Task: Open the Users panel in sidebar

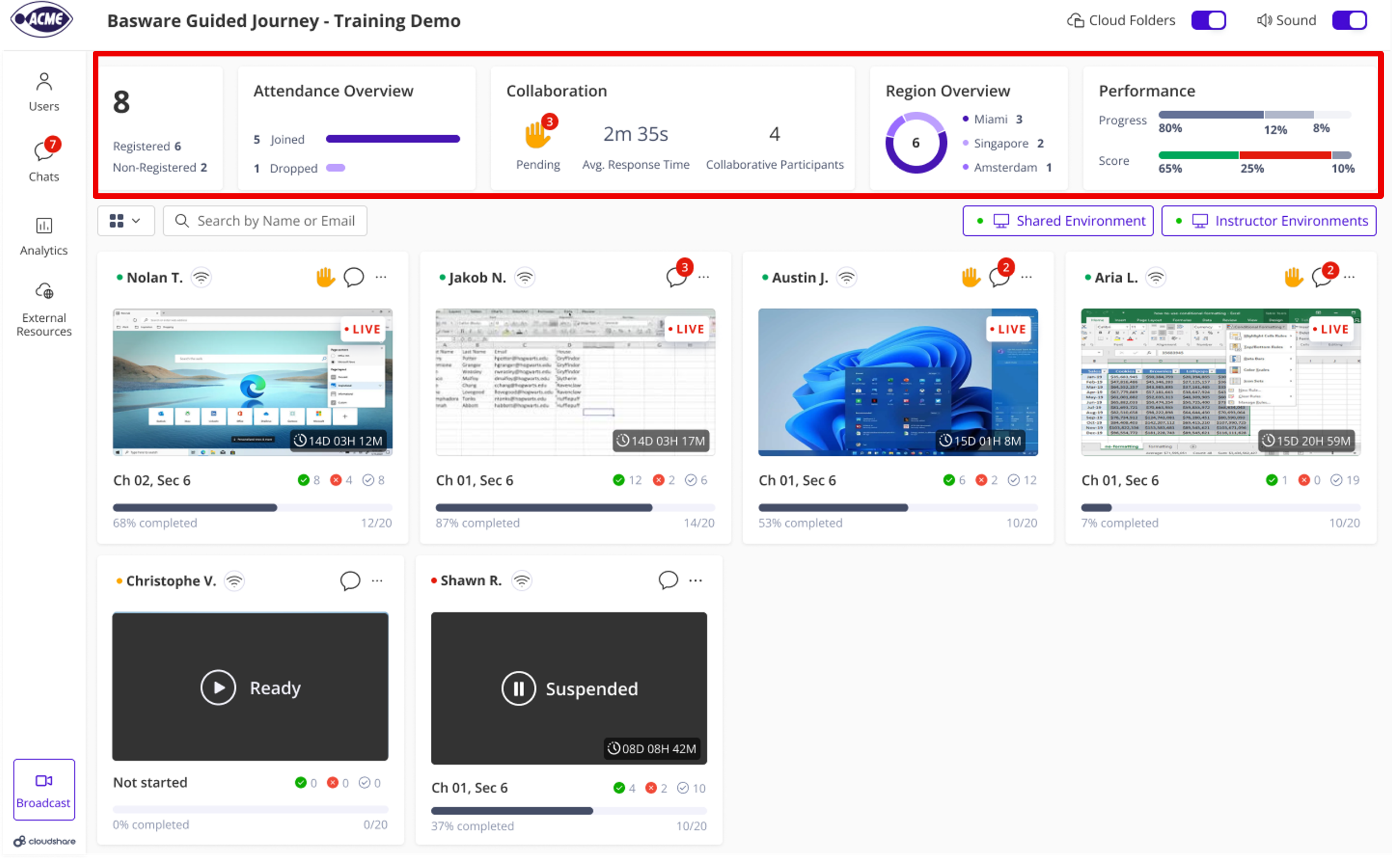Action: [44, 90]
